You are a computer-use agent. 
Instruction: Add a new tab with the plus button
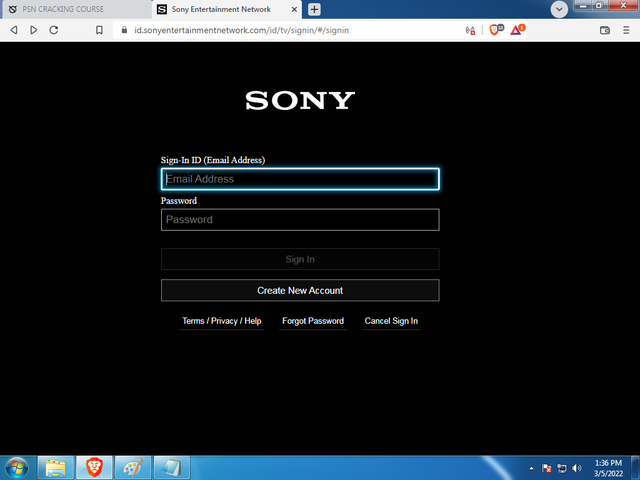tap(314, 9)
